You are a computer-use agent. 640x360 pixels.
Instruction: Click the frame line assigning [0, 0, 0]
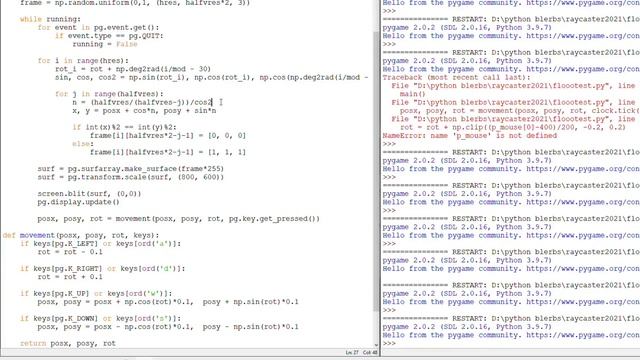[168, 136]
